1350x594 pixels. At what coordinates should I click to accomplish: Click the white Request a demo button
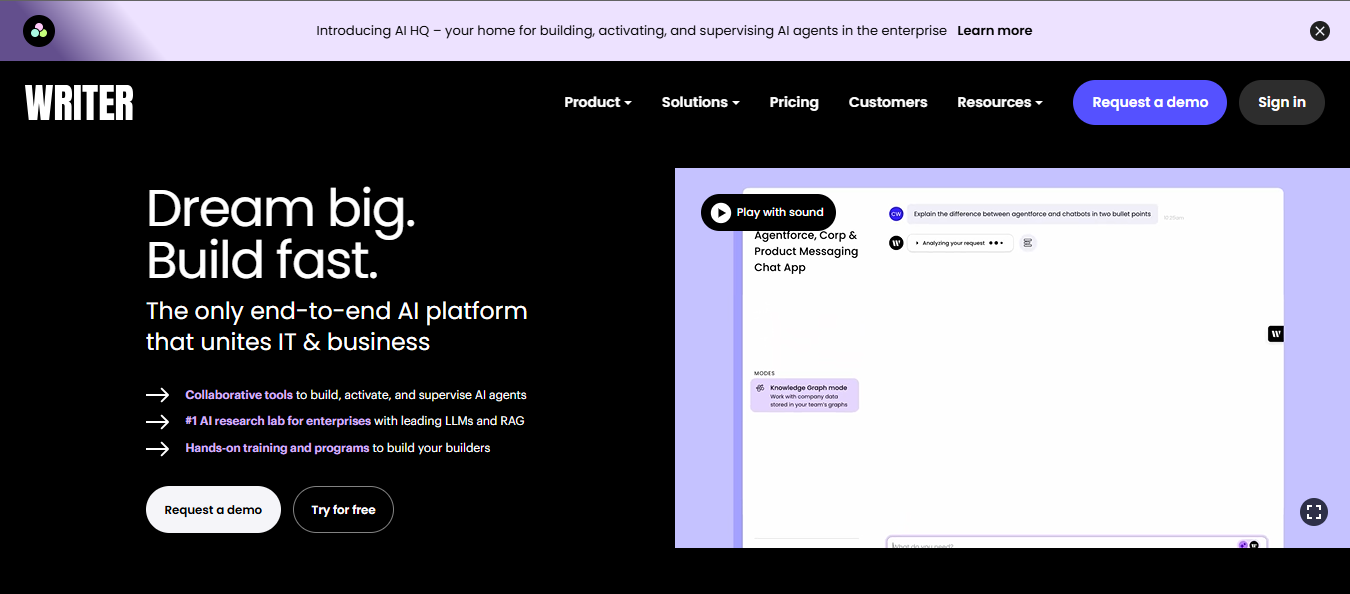tap(213, 510)
